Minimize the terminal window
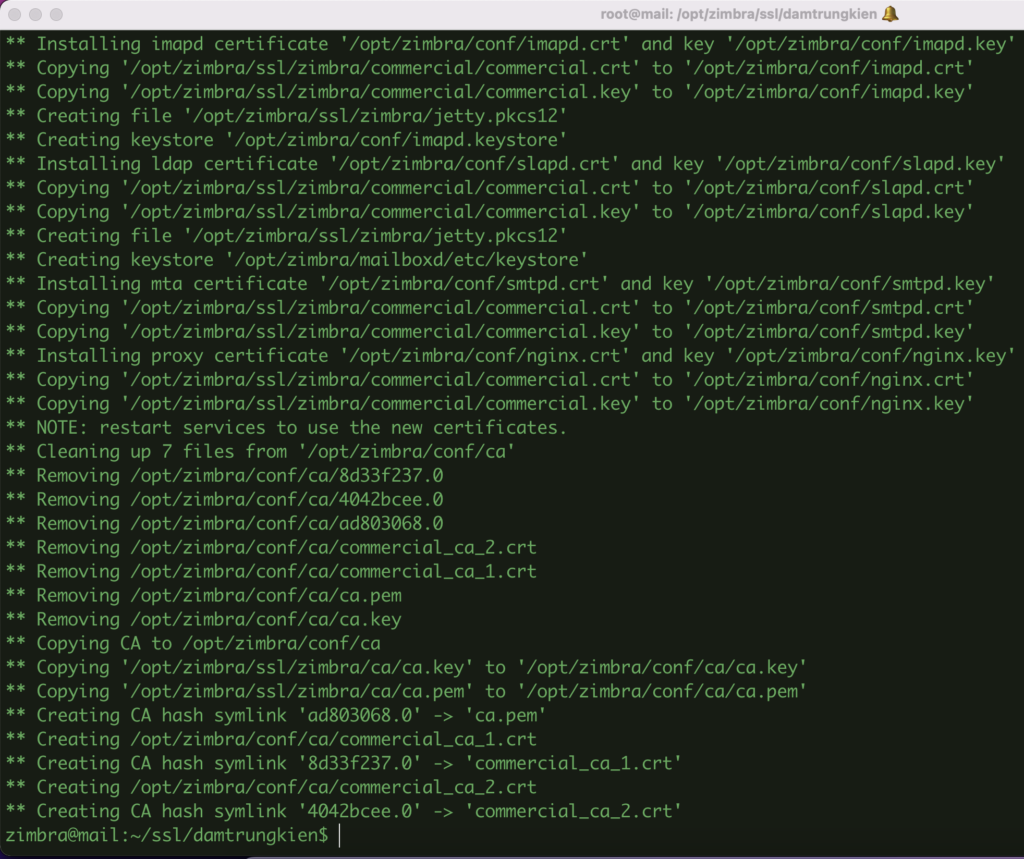1024x859 pixels. point(35,14)
